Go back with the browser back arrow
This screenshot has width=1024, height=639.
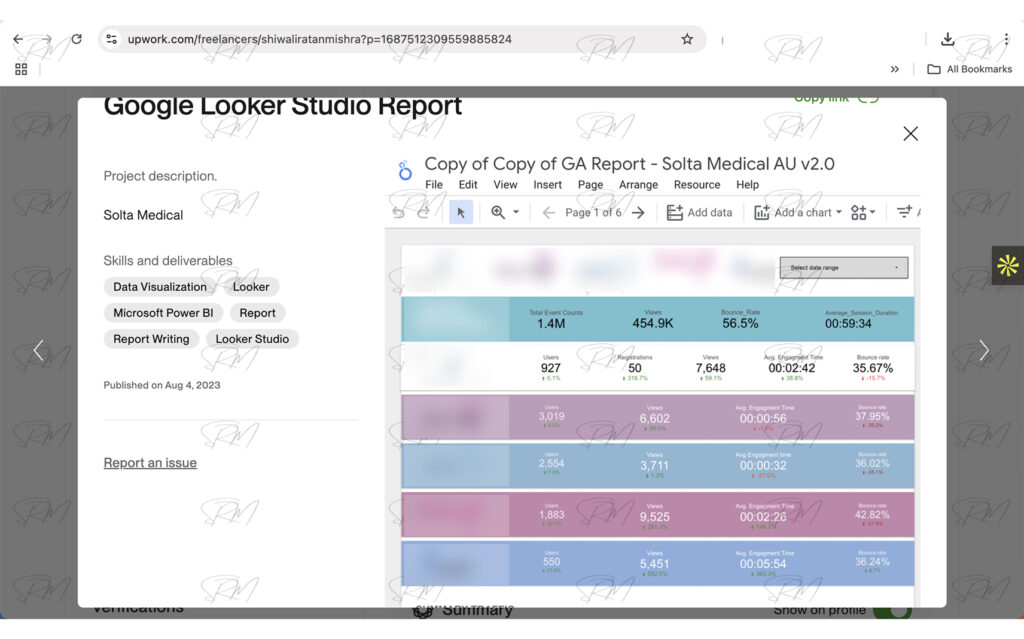click(18, 39)
